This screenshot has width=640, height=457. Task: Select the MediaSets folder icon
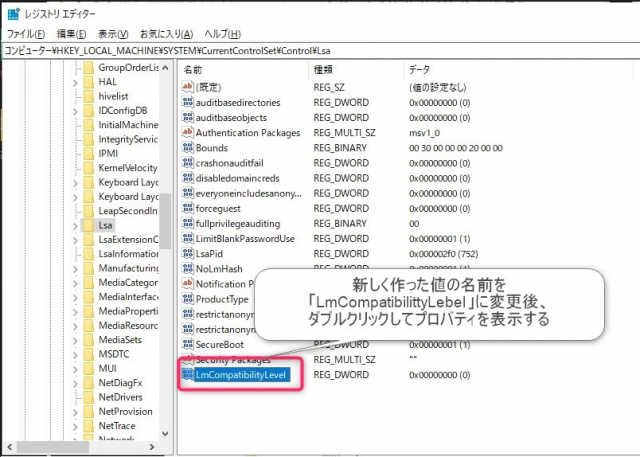pos(89,340)
